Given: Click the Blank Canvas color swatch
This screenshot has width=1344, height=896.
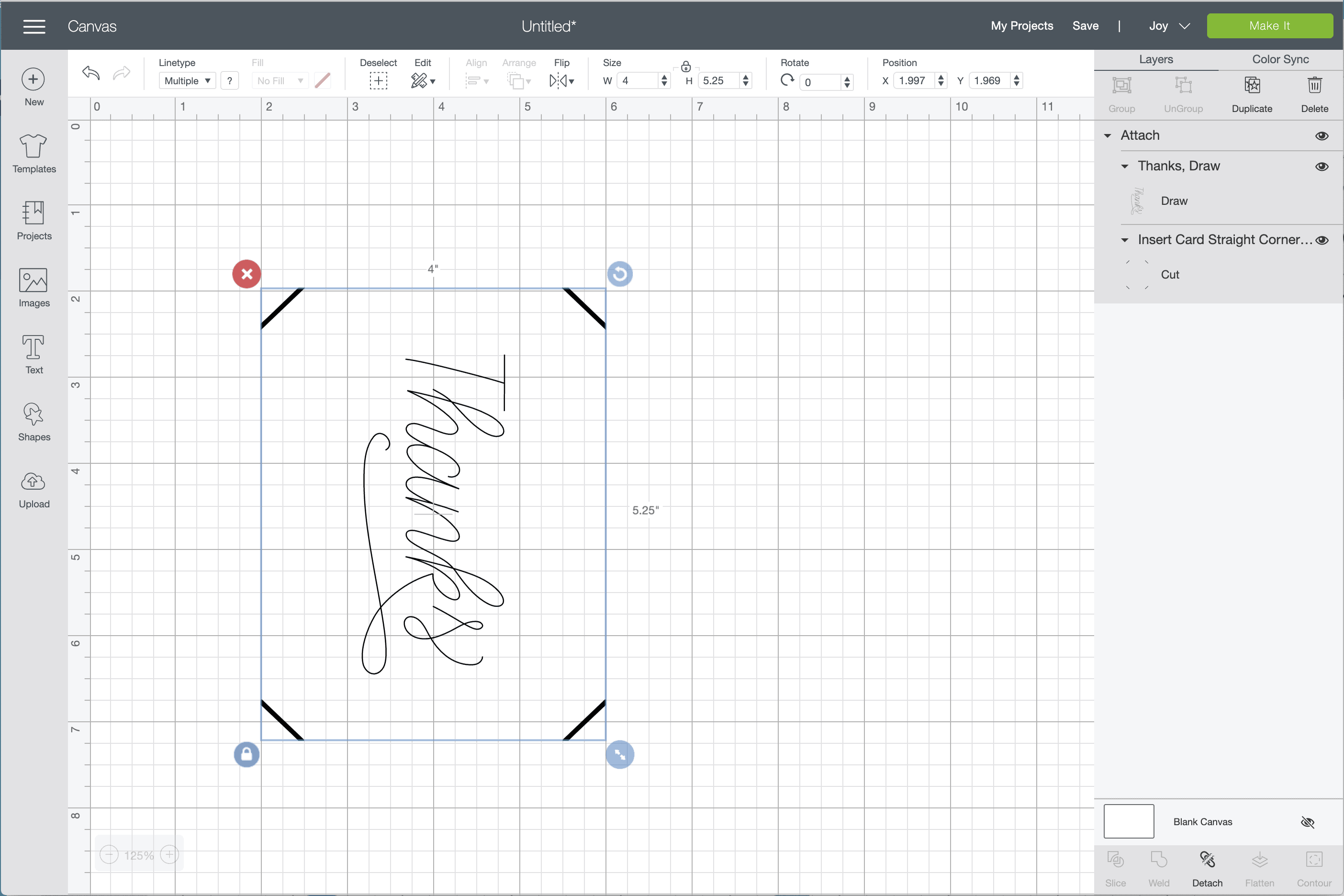Looking at the screenshot, I should coord(1129,821).
